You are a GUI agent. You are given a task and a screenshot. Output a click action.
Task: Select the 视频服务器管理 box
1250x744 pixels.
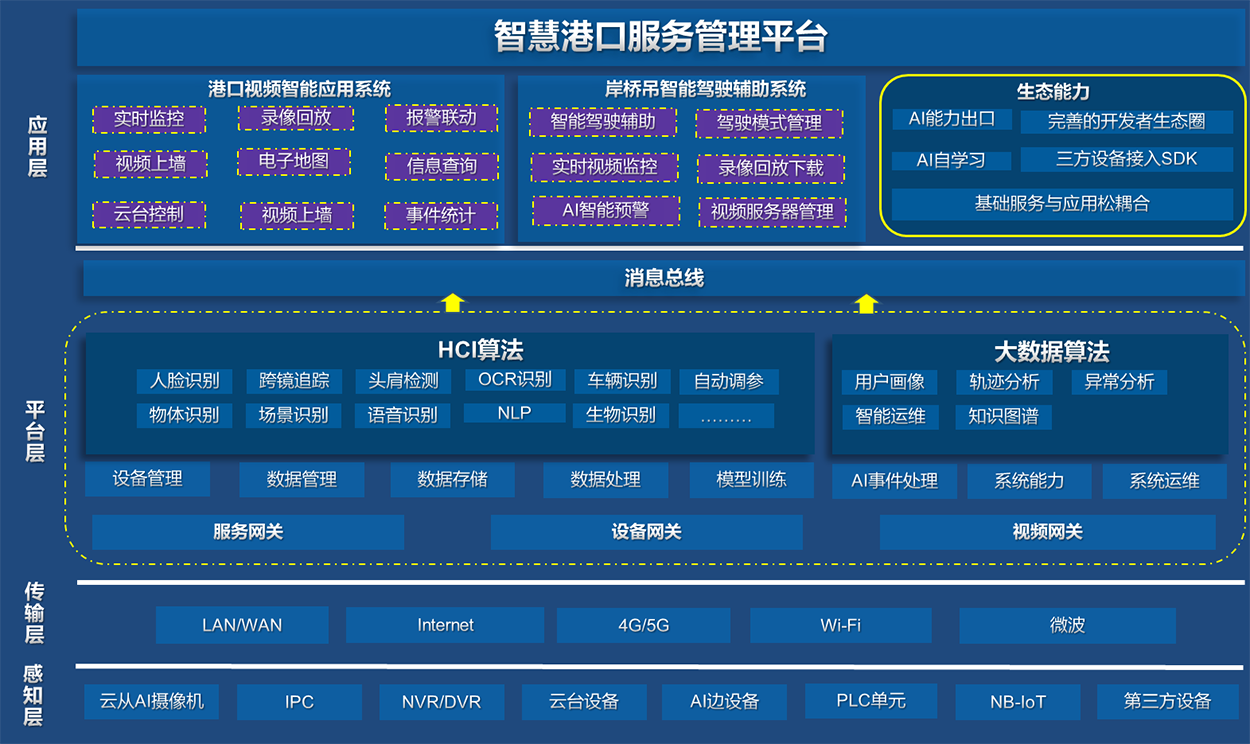[x=772, y=212]
